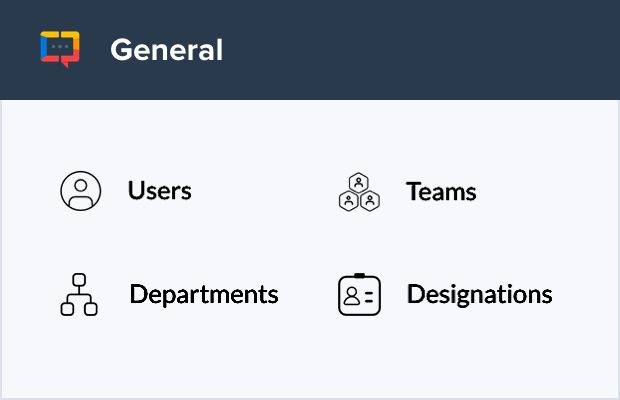Hit the name card icon beside Designations
The height and width of the screenshot is (400, 620).
(359, 294)
